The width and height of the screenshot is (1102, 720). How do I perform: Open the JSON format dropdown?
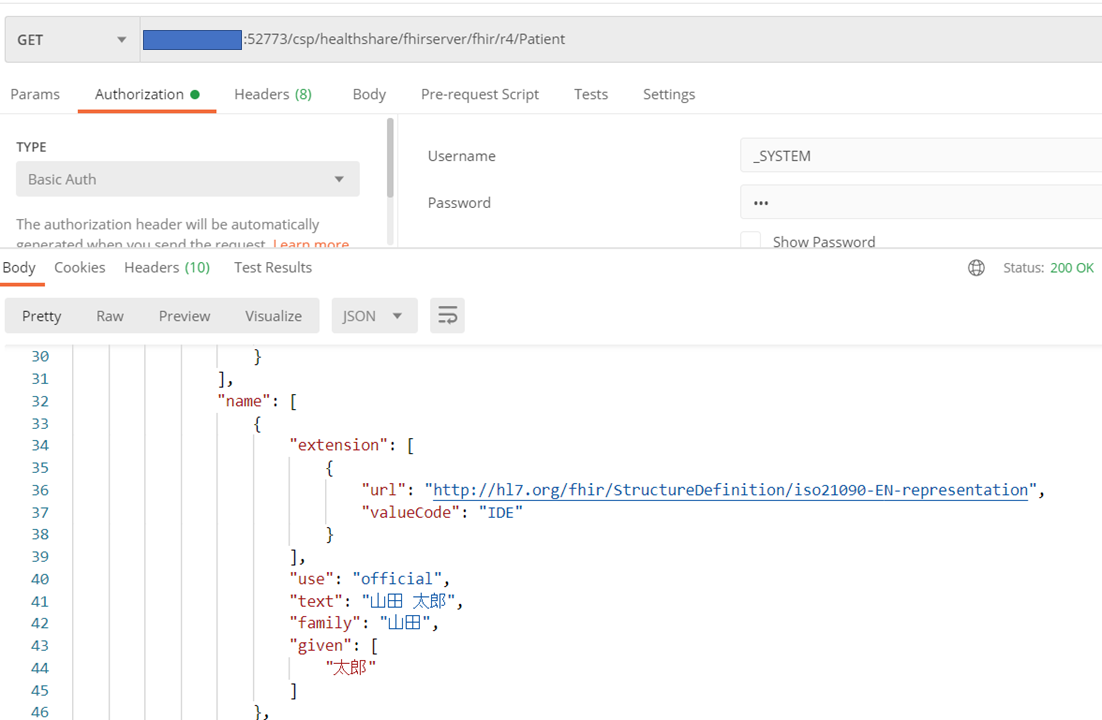(374, 316)
